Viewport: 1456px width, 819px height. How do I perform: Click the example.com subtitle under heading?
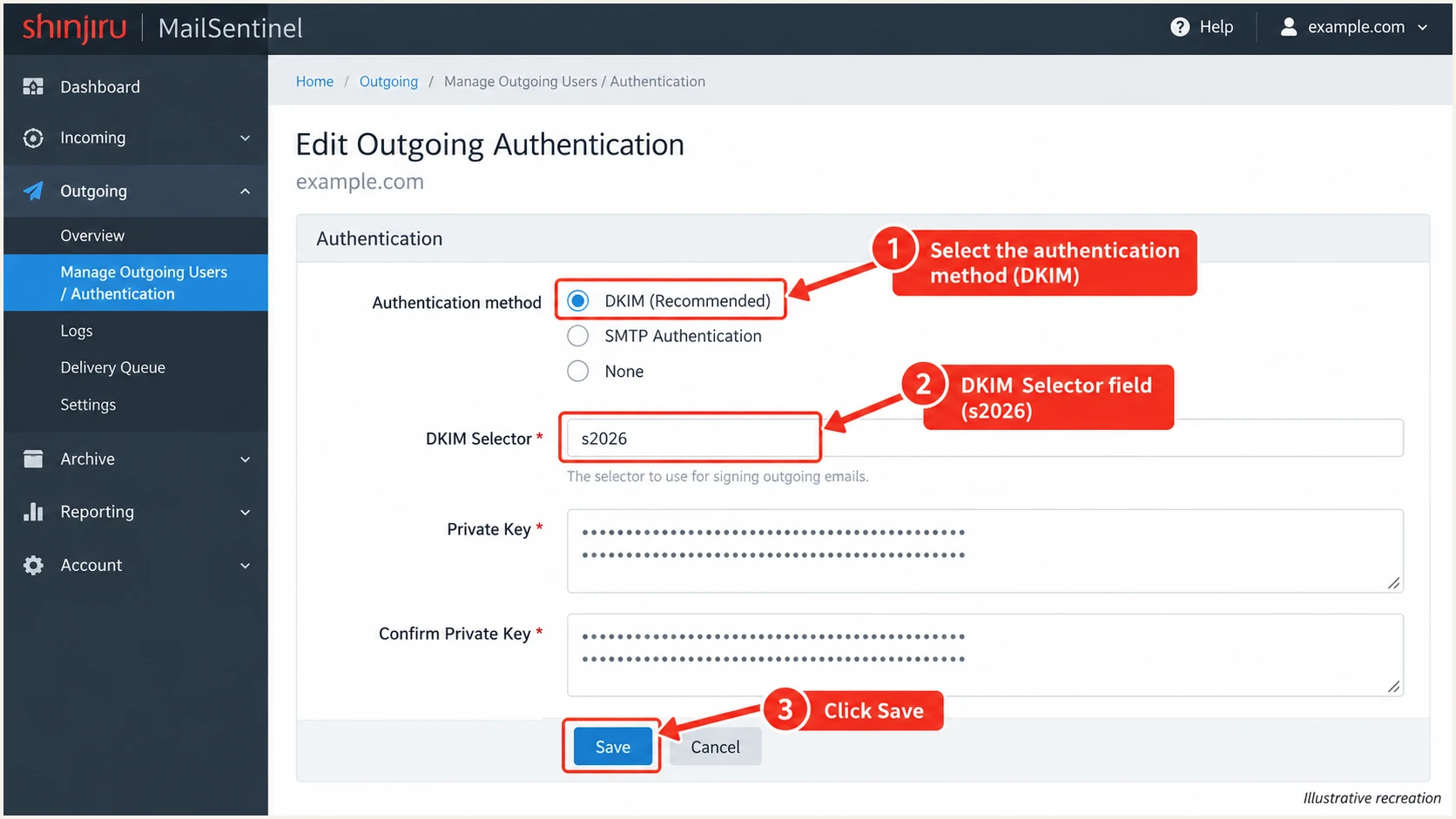pos(360,182)
